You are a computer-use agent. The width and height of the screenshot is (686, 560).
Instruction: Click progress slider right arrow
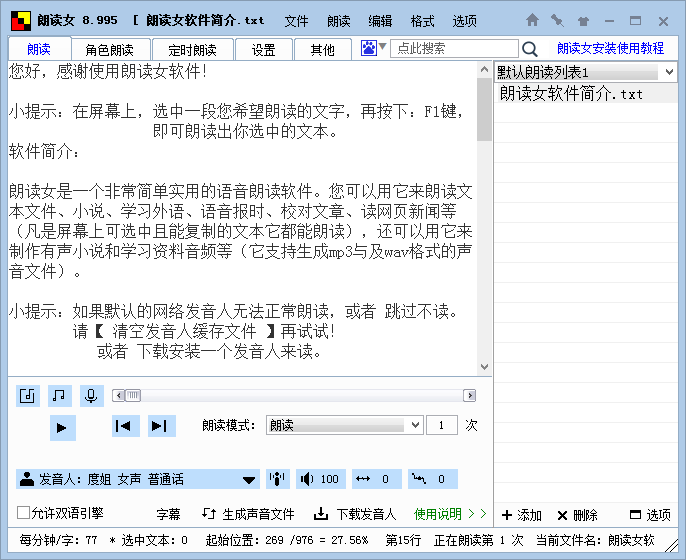coord(469,396)
